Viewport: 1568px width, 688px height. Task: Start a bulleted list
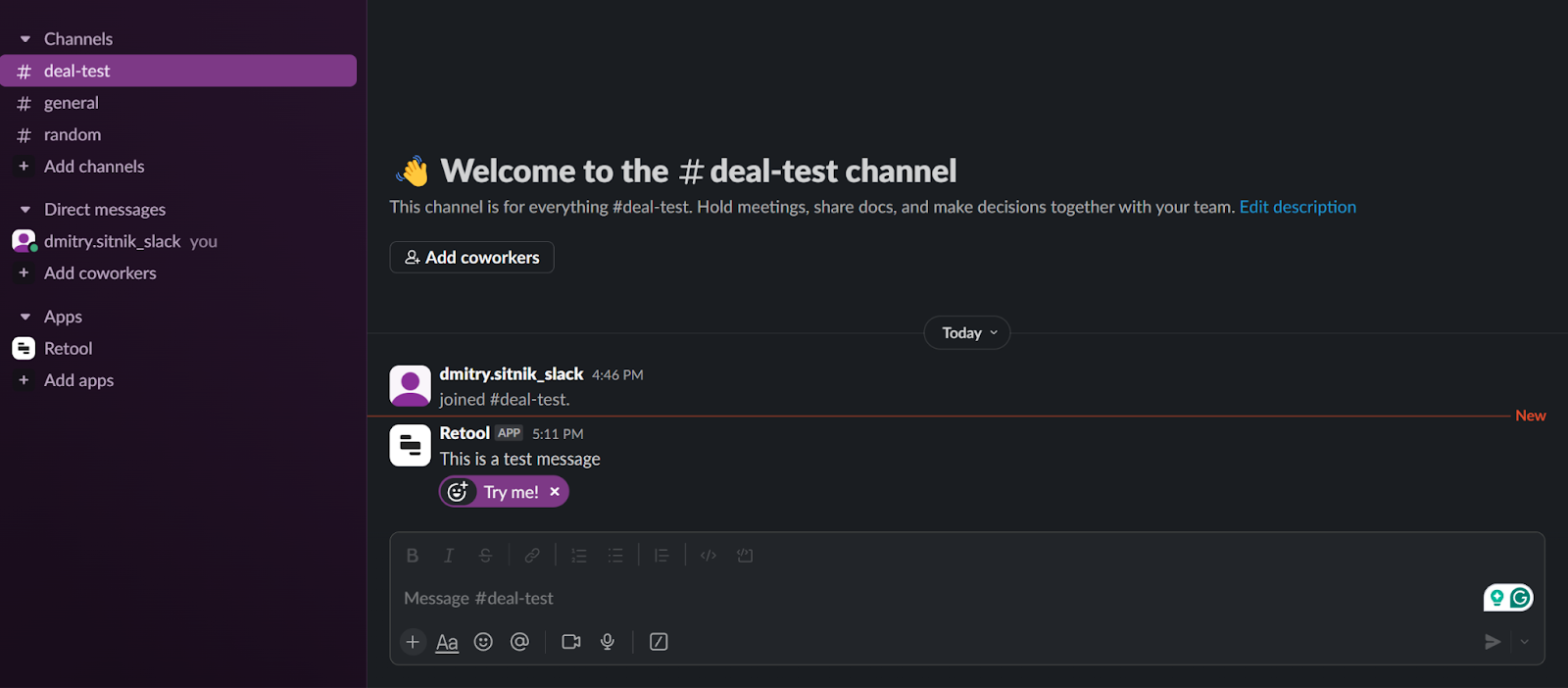pyautogui.click(x=615, y=556)
